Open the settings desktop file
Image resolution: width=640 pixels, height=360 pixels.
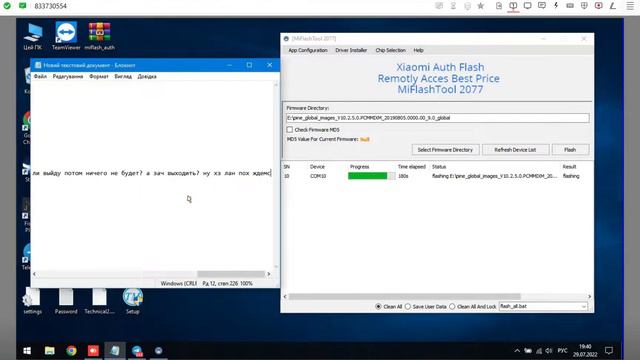[32, 301]
